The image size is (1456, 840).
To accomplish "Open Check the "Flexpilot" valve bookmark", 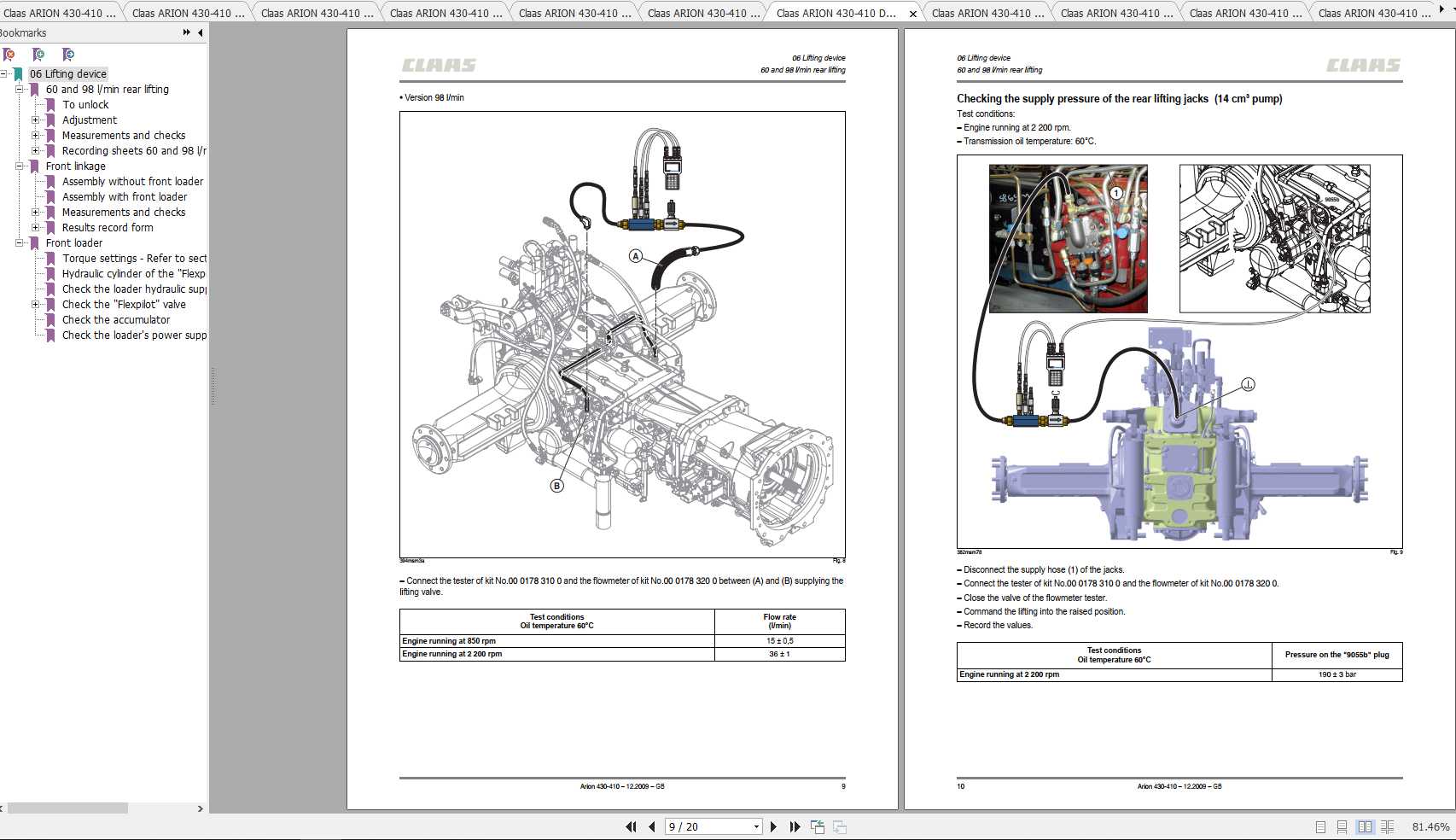I will (x=124, y=305).
